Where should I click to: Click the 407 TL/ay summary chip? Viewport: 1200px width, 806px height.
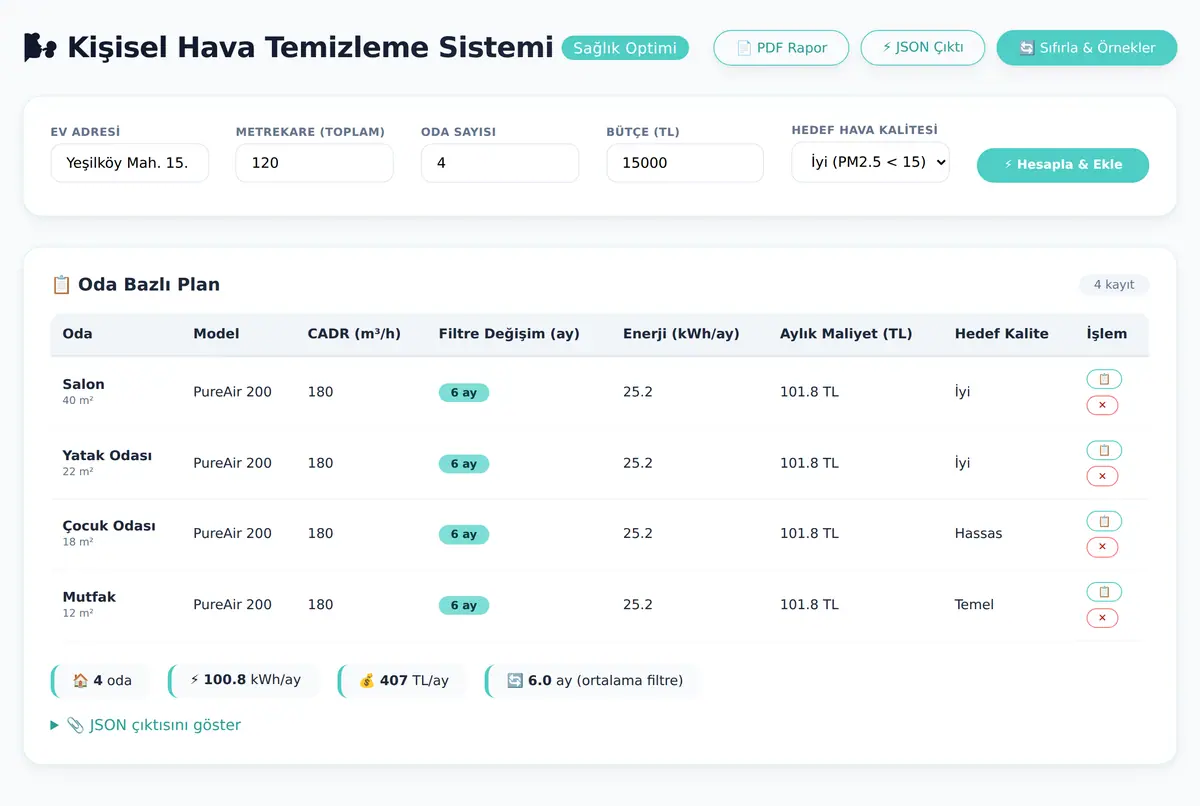tap(403, 681)
